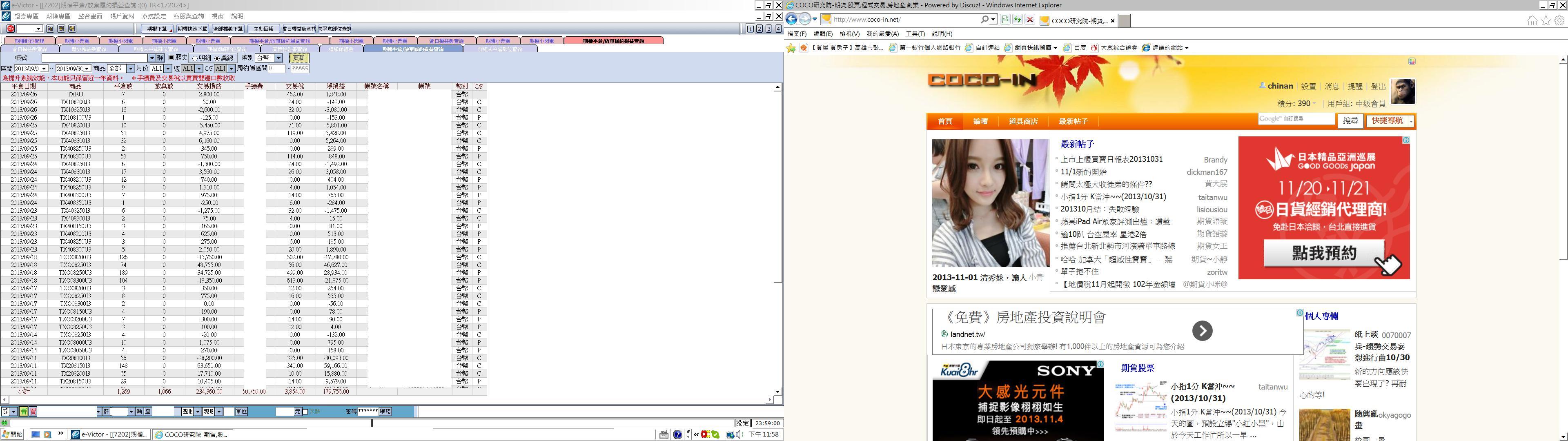Screen dimensions: 1568x441
Task: Click the IE Forward arrow
Action: (x=805, y=20)
